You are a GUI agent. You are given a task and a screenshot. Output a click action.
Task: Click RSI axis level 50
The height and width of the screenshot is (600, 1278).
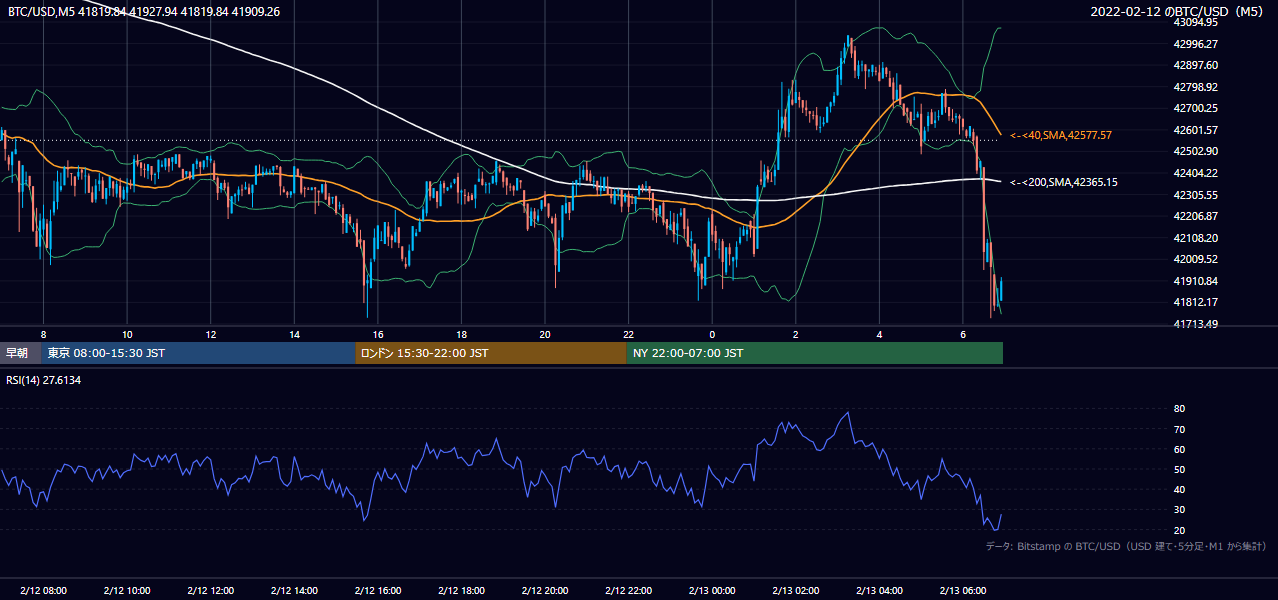1179,469
